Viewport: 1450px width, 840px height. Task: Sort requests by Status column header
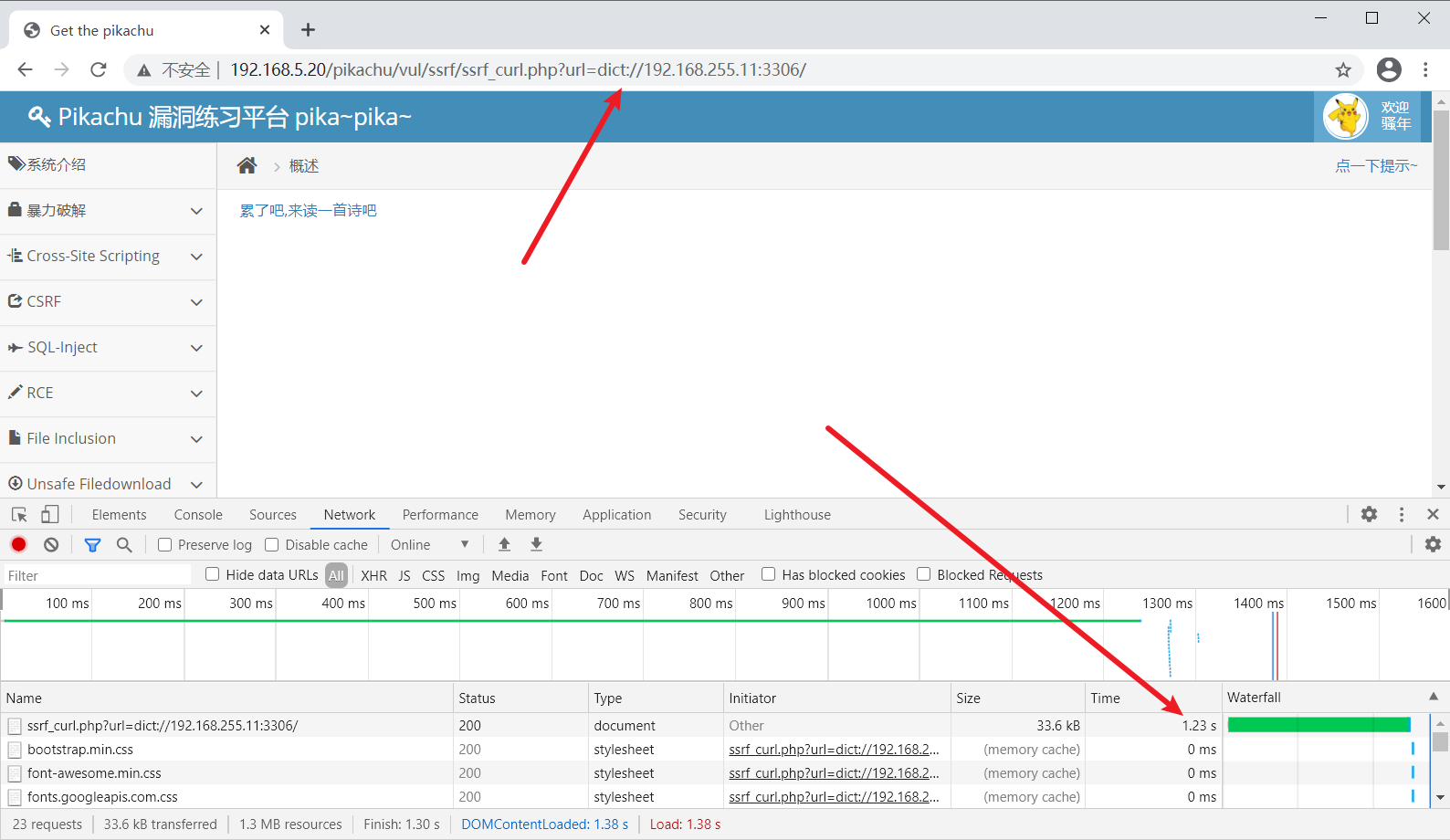click(x=520, y=698)
